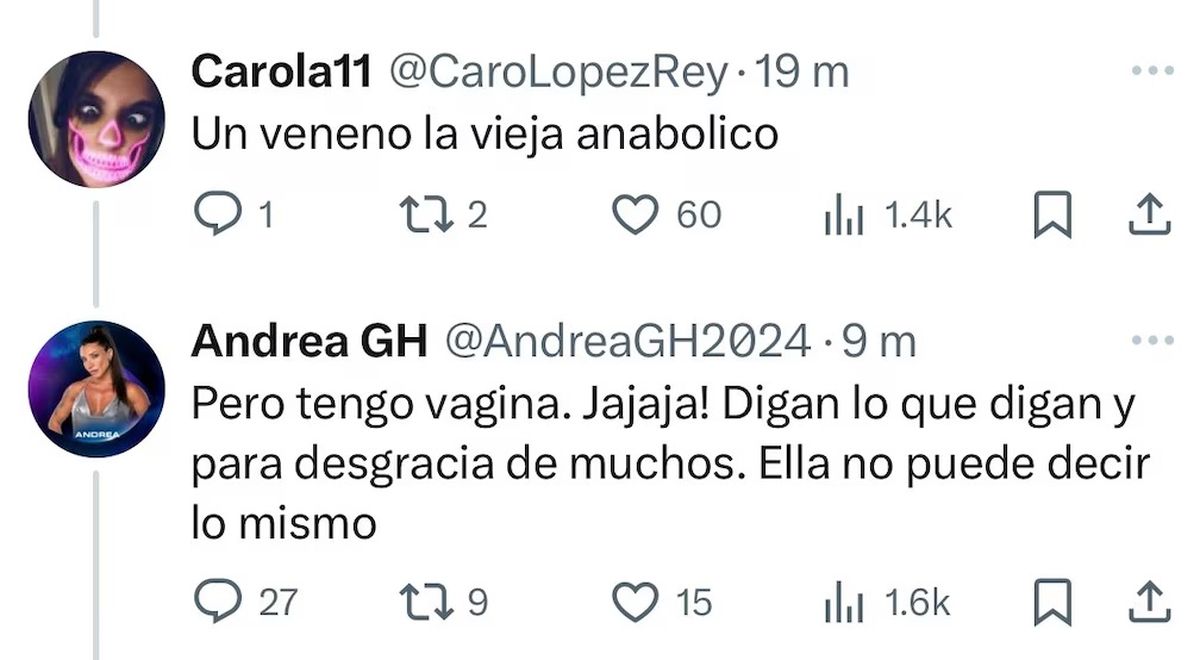Image resolution: width=1200 pixels, height=660 pixels.
Task: Open Andrea GH's profile avatar
Action: (96, 389)
